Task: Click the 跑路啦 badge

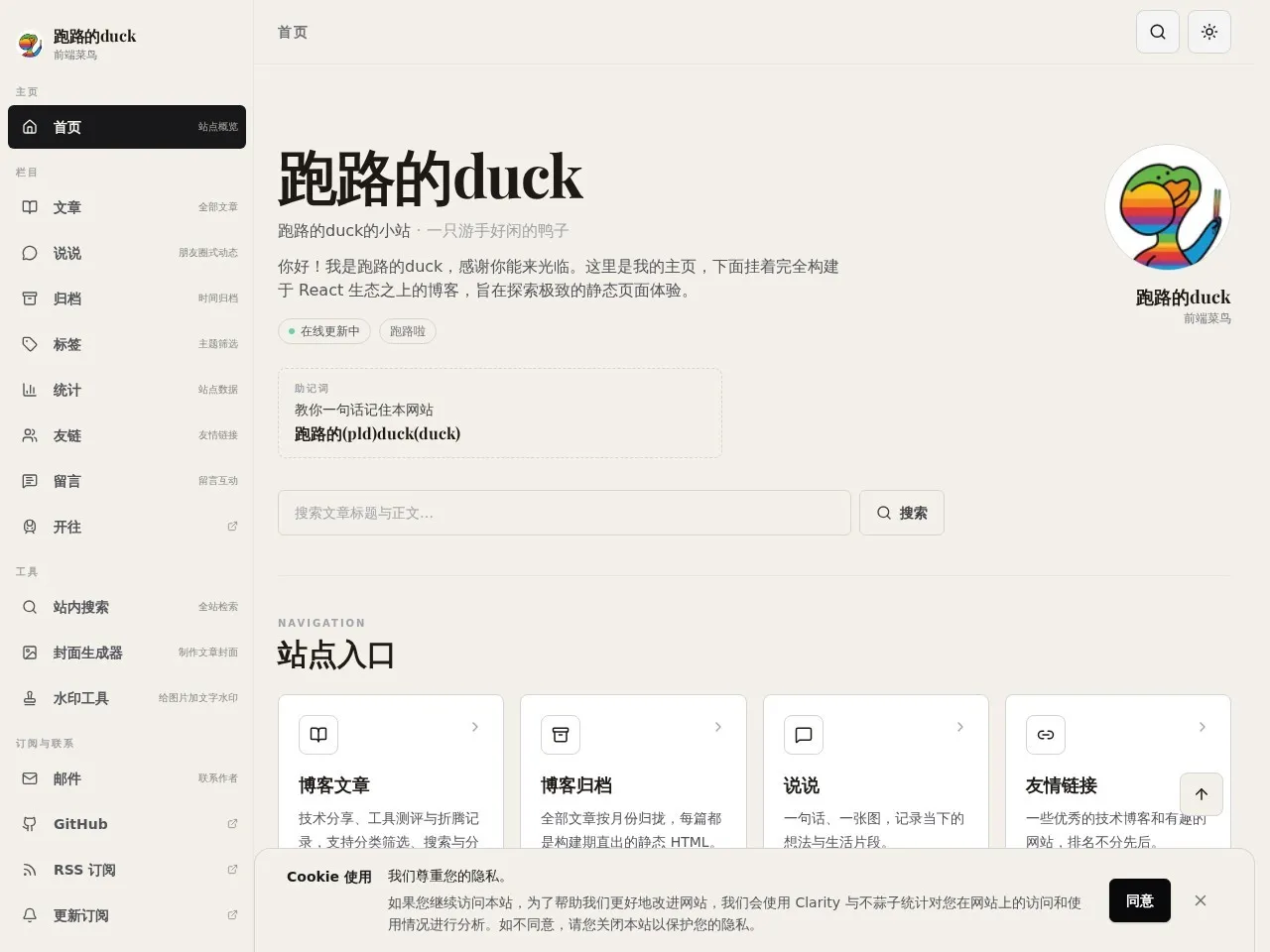Action: point(408,331)
